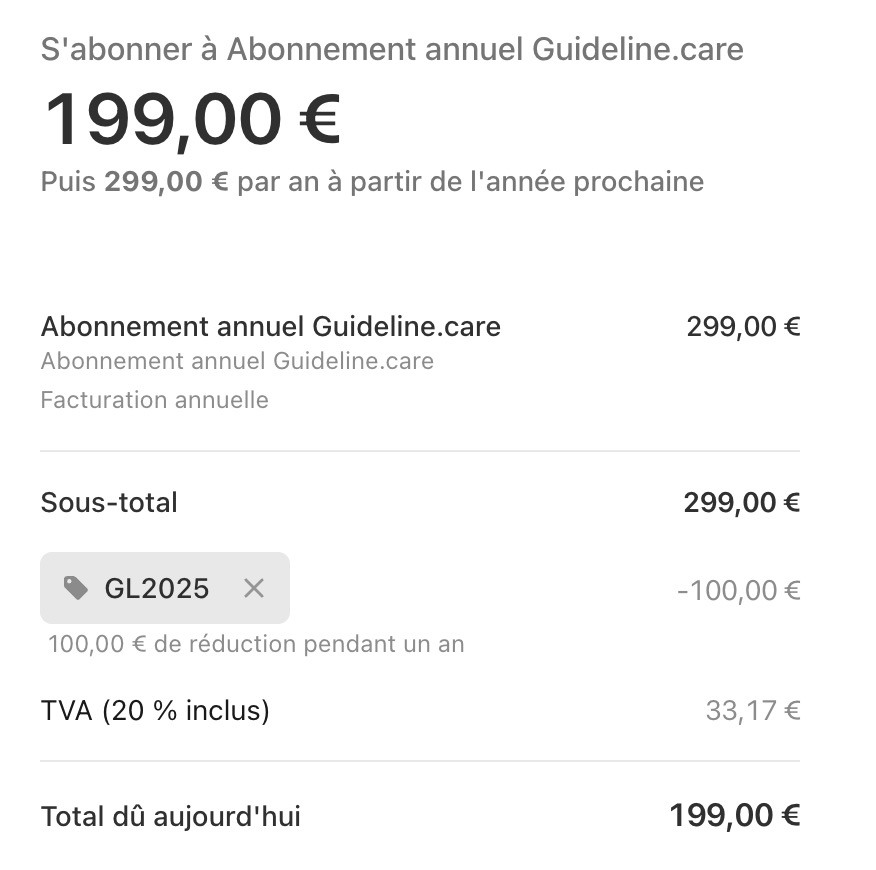Click the -100,00 € discount amount

739,590
